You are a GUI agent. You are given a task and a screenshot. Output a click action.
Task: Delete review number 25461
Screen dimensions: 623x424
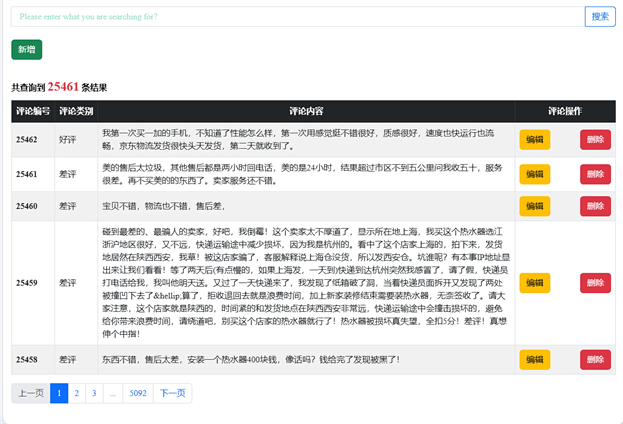[x=595, y=176]
